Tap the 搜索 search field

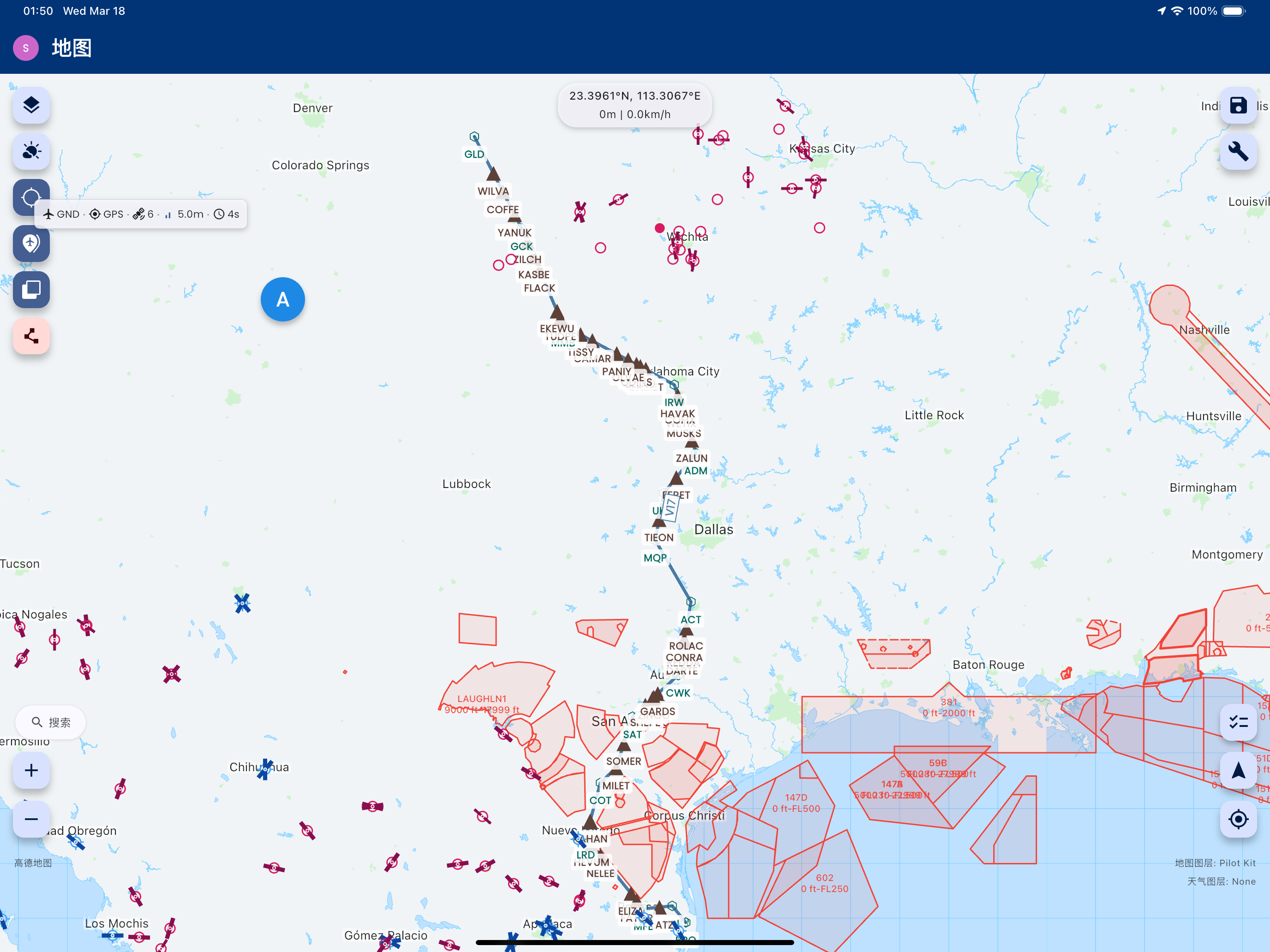click(x=50, y=722)
